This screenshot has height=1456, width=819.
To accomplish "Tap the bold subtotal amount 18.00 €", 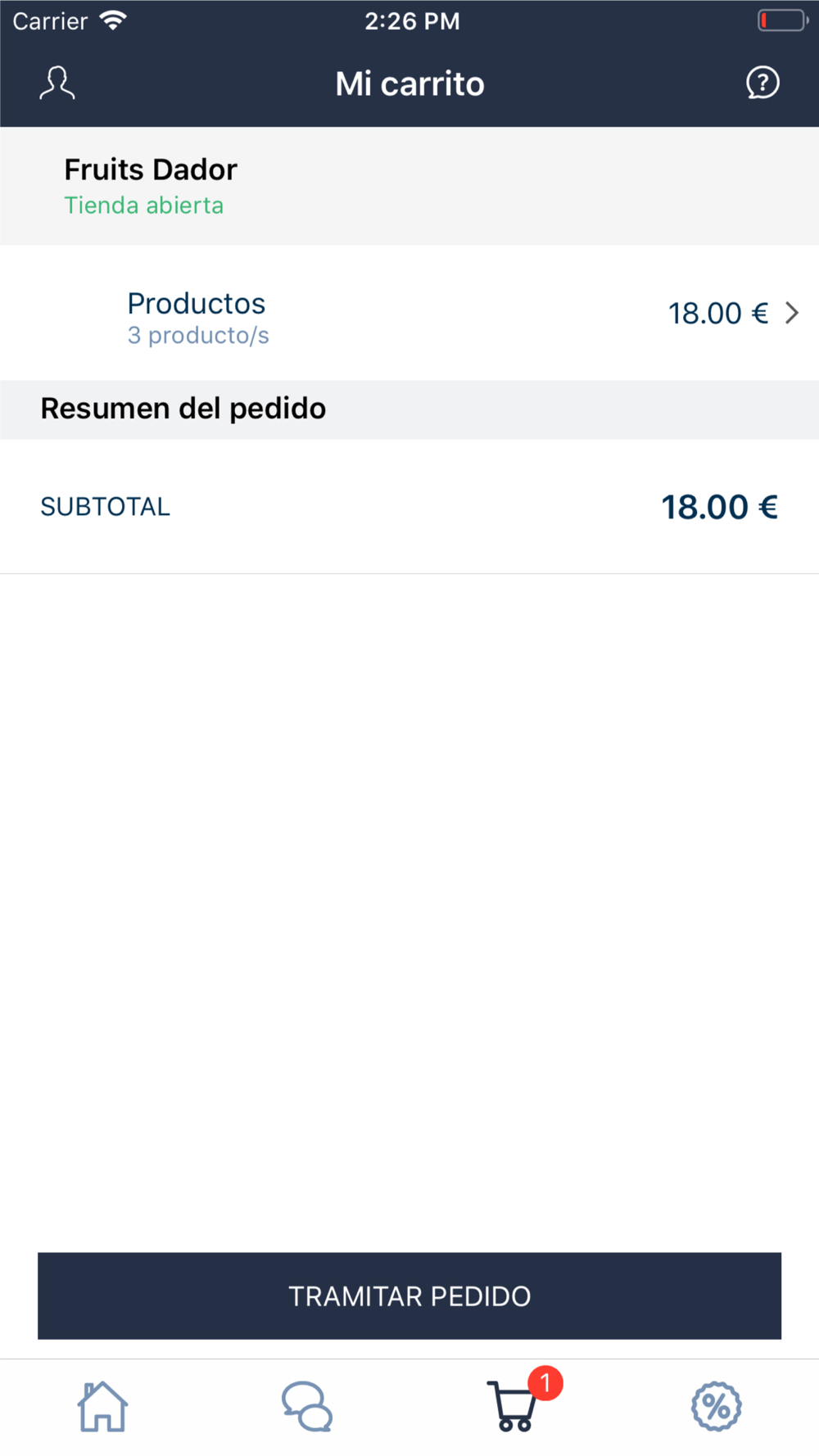I will click(719, 507).
